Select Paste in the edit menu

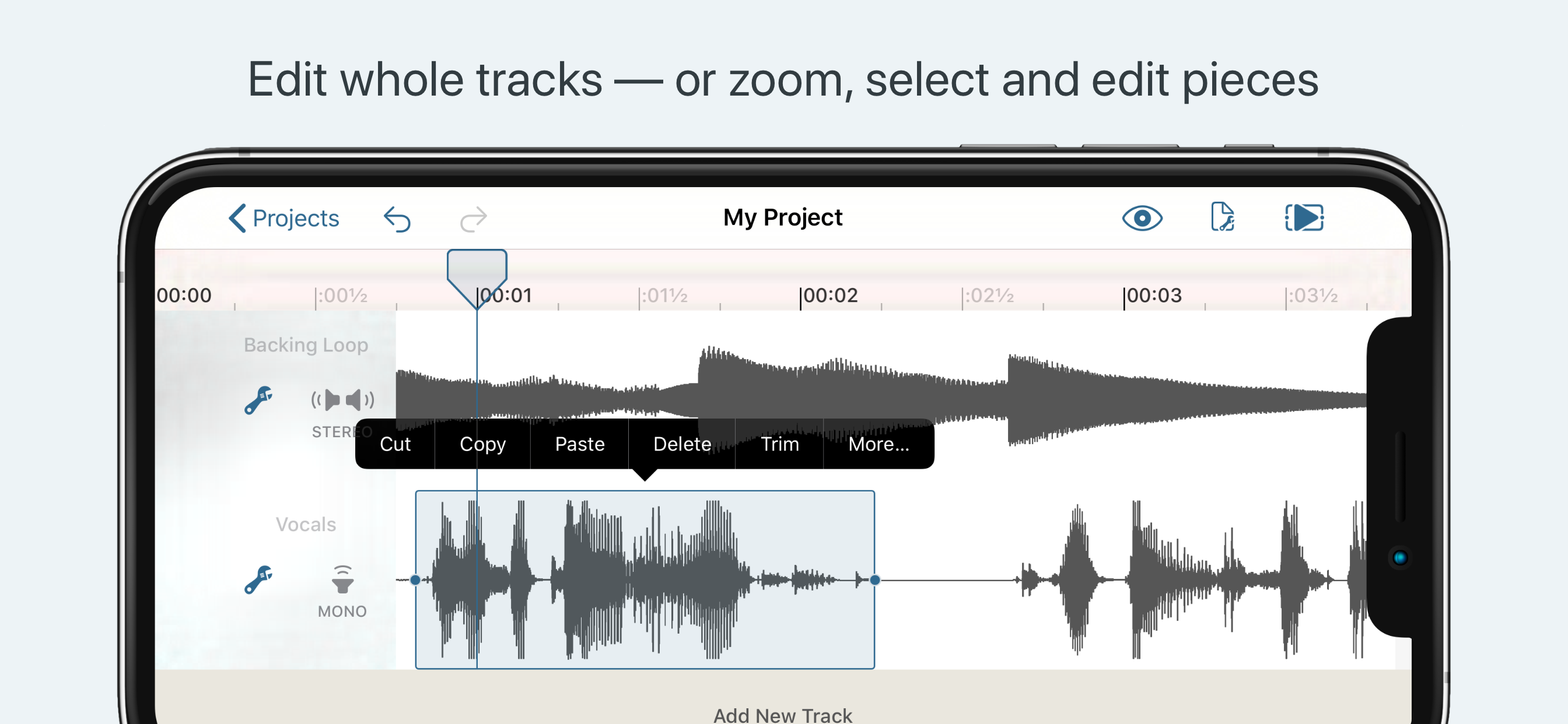coord(579,444)
